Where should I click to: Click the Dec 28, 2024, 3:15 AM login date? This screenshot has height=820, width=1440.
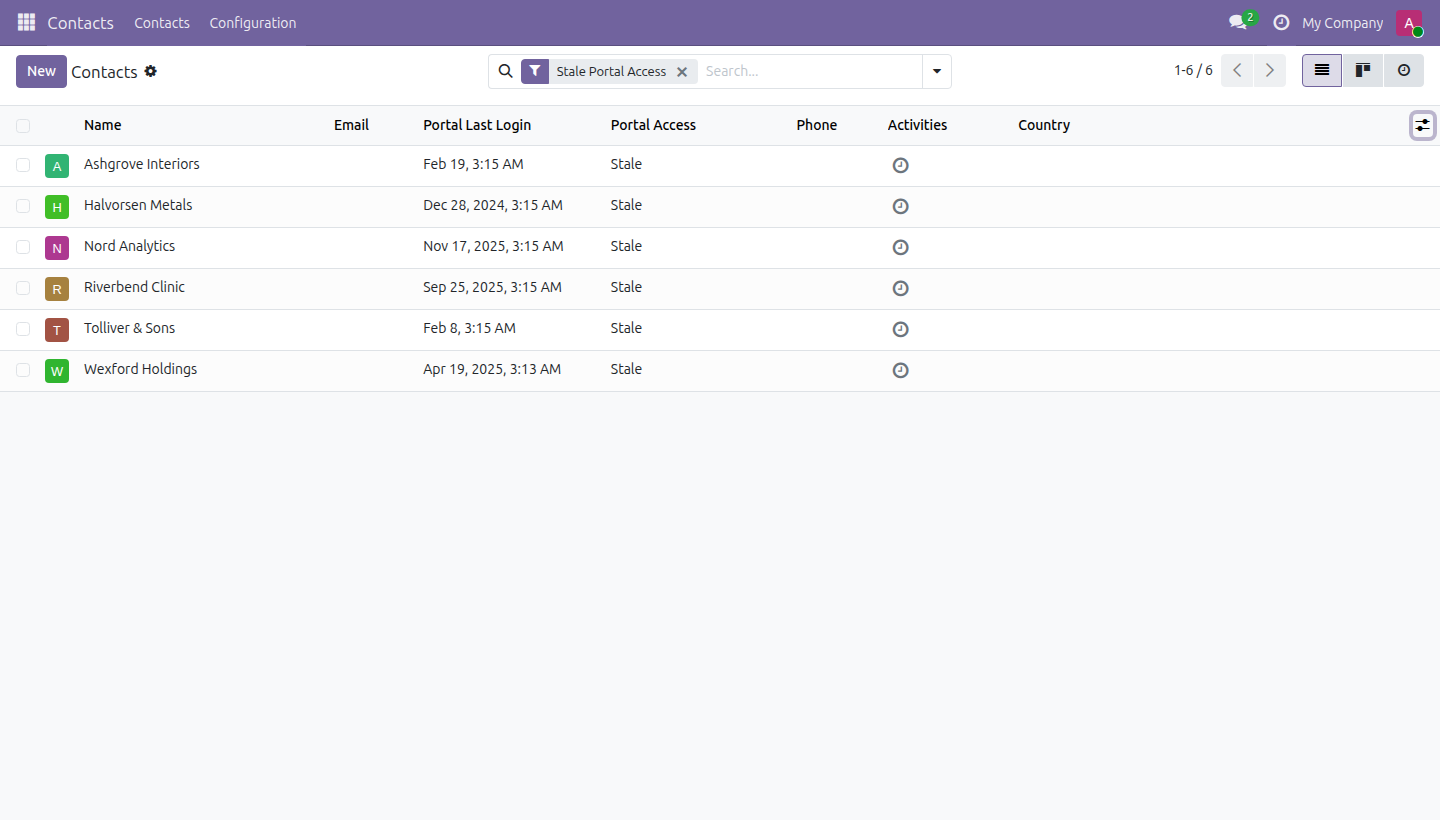[493, 205]
